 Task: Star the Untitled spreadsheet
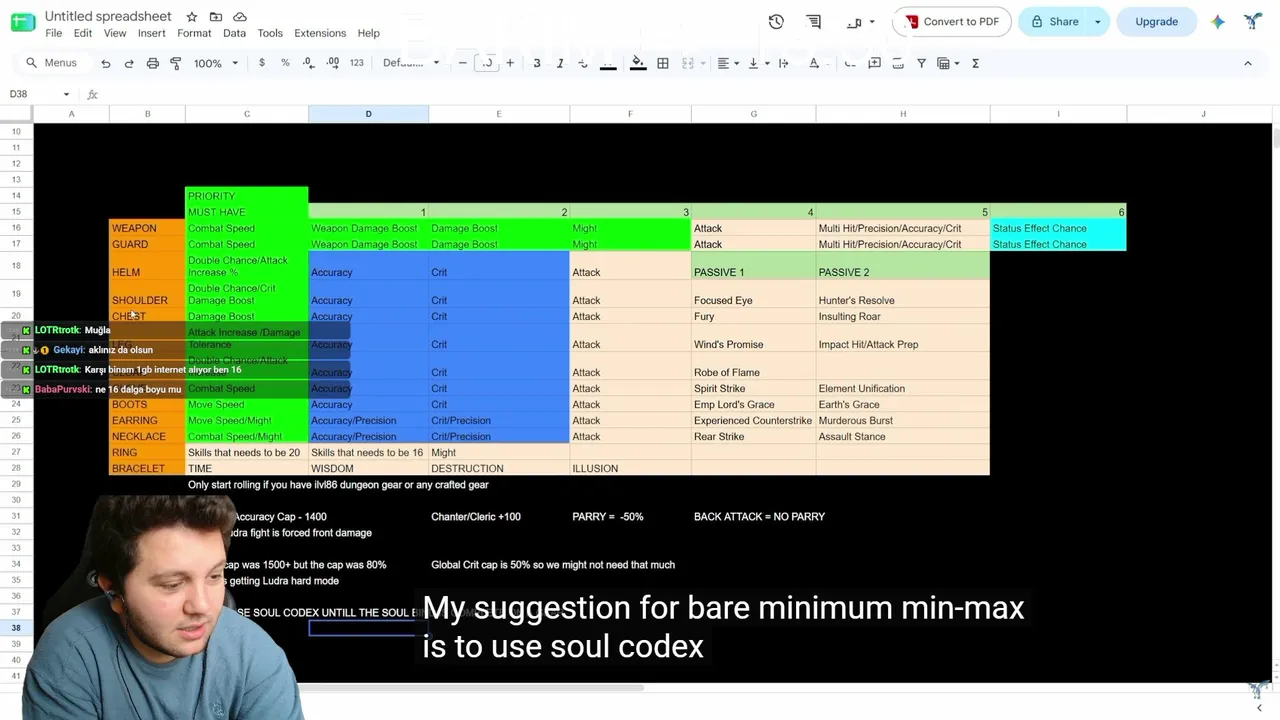191,17
